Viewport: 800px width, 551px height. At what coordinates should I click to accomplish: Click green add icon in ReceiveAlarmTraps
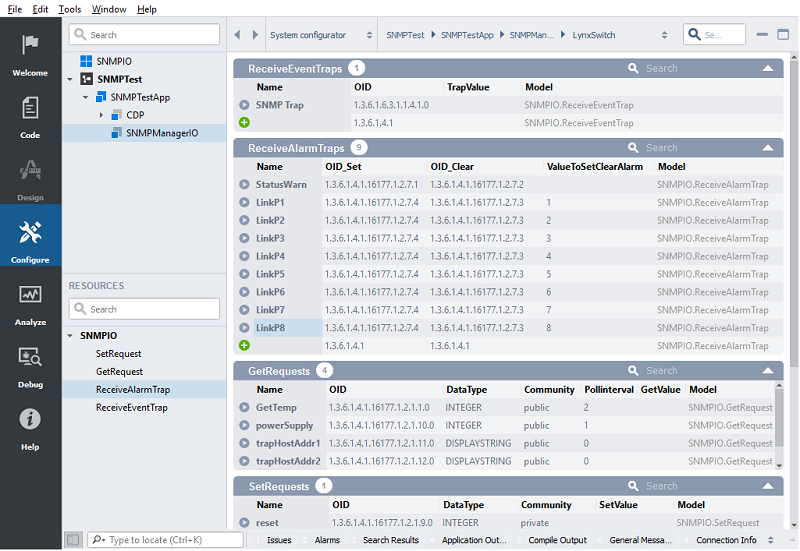coord(244,345)
